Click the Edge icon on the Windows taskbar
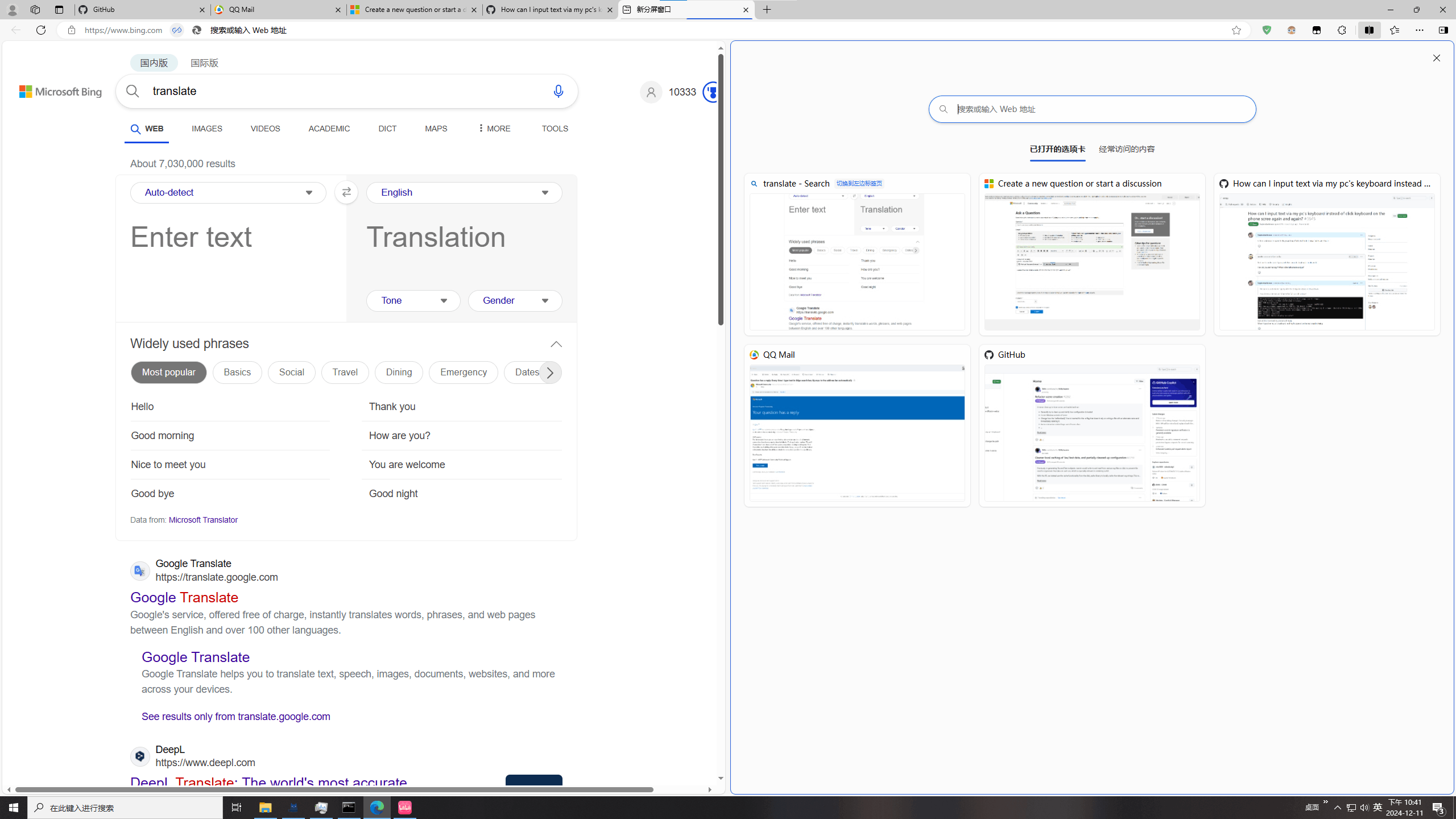Image resolution: width=1456 pixels, height=819 pixels. (377, 807)
